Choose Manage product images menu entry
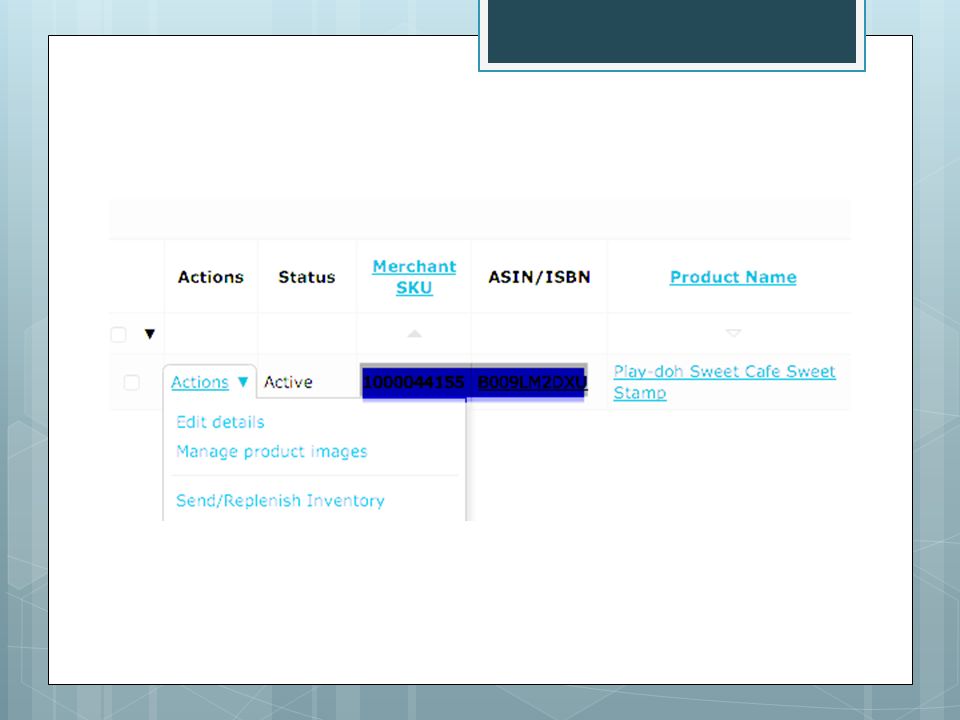This screenshot has width=960, height=720. click(272, 451)
